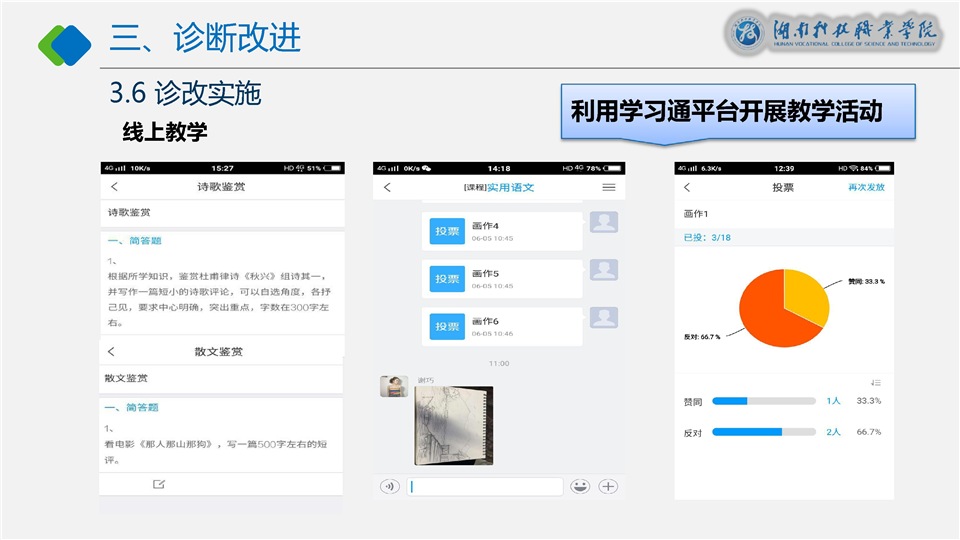Tap the voice input icon in chat bar
The width and height of the screenshot is (960, 540).
click(x=390, y=487)
